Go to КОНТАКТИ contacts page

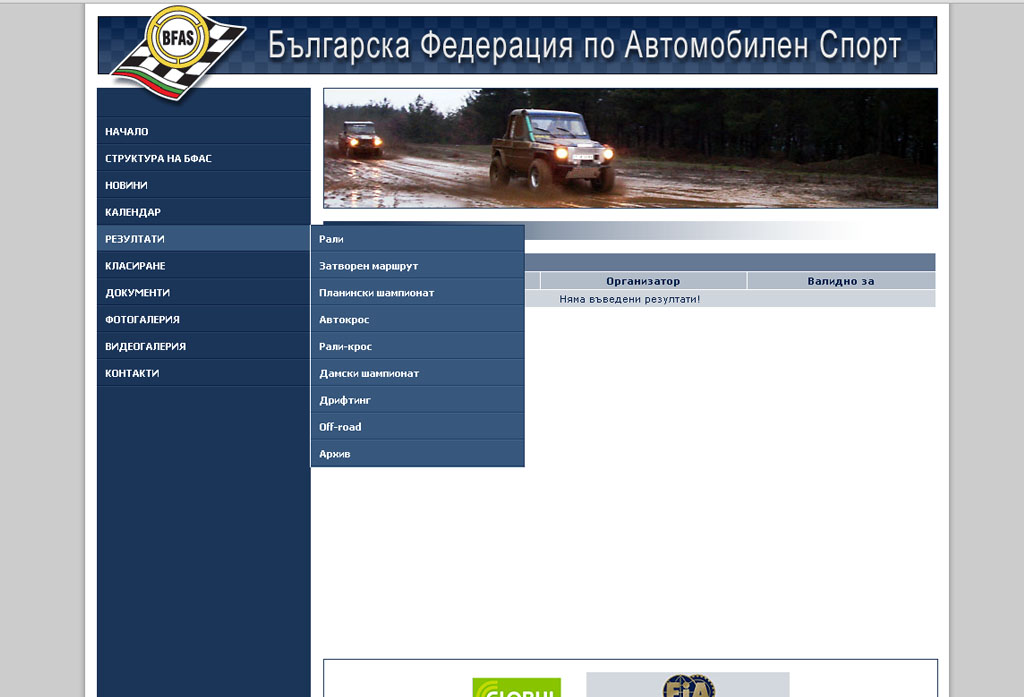(x=132, y=373)
